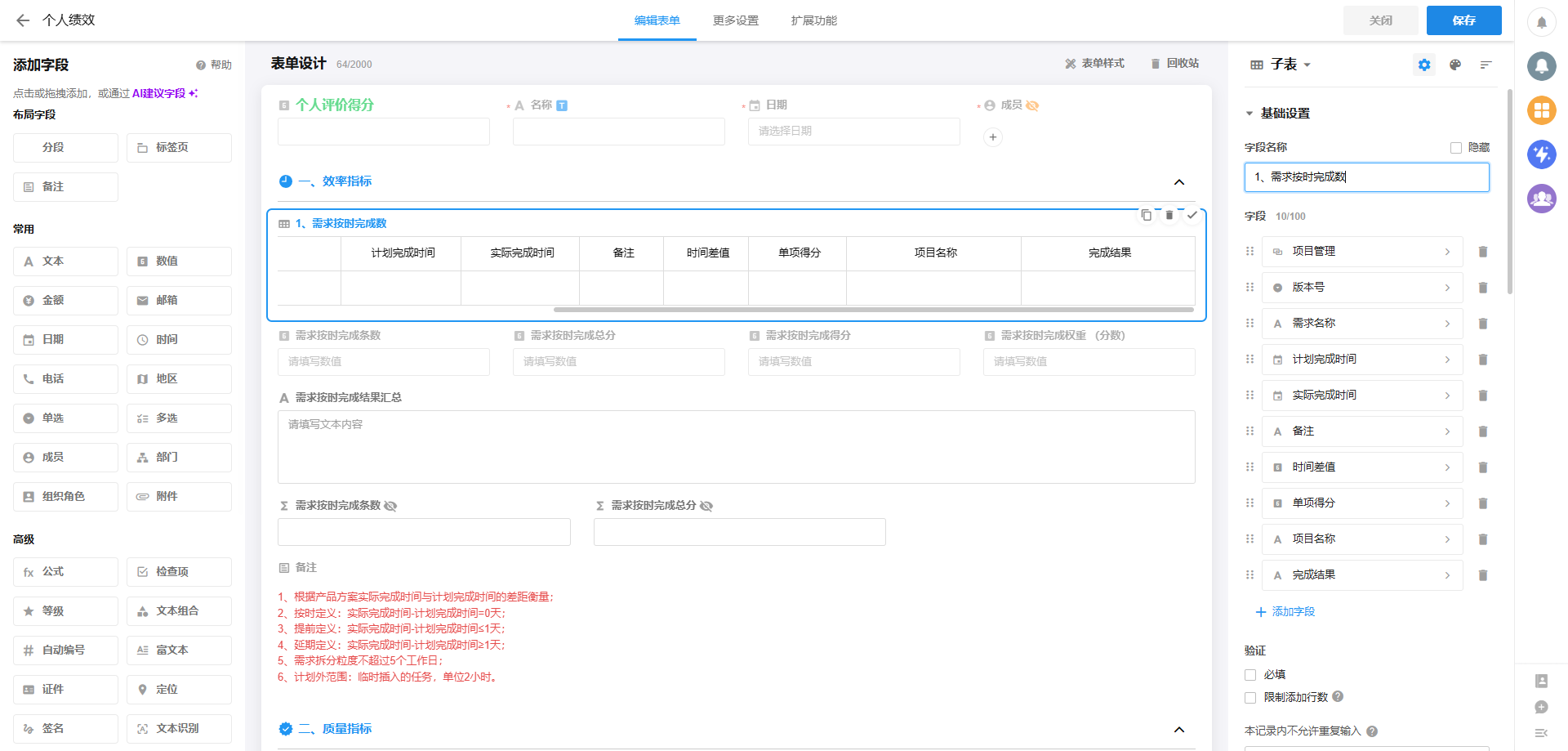Toggle the 隐藏 checkbox
Image resolution: width=1568 pixels, height=751 pixels.
(1455, 148)
